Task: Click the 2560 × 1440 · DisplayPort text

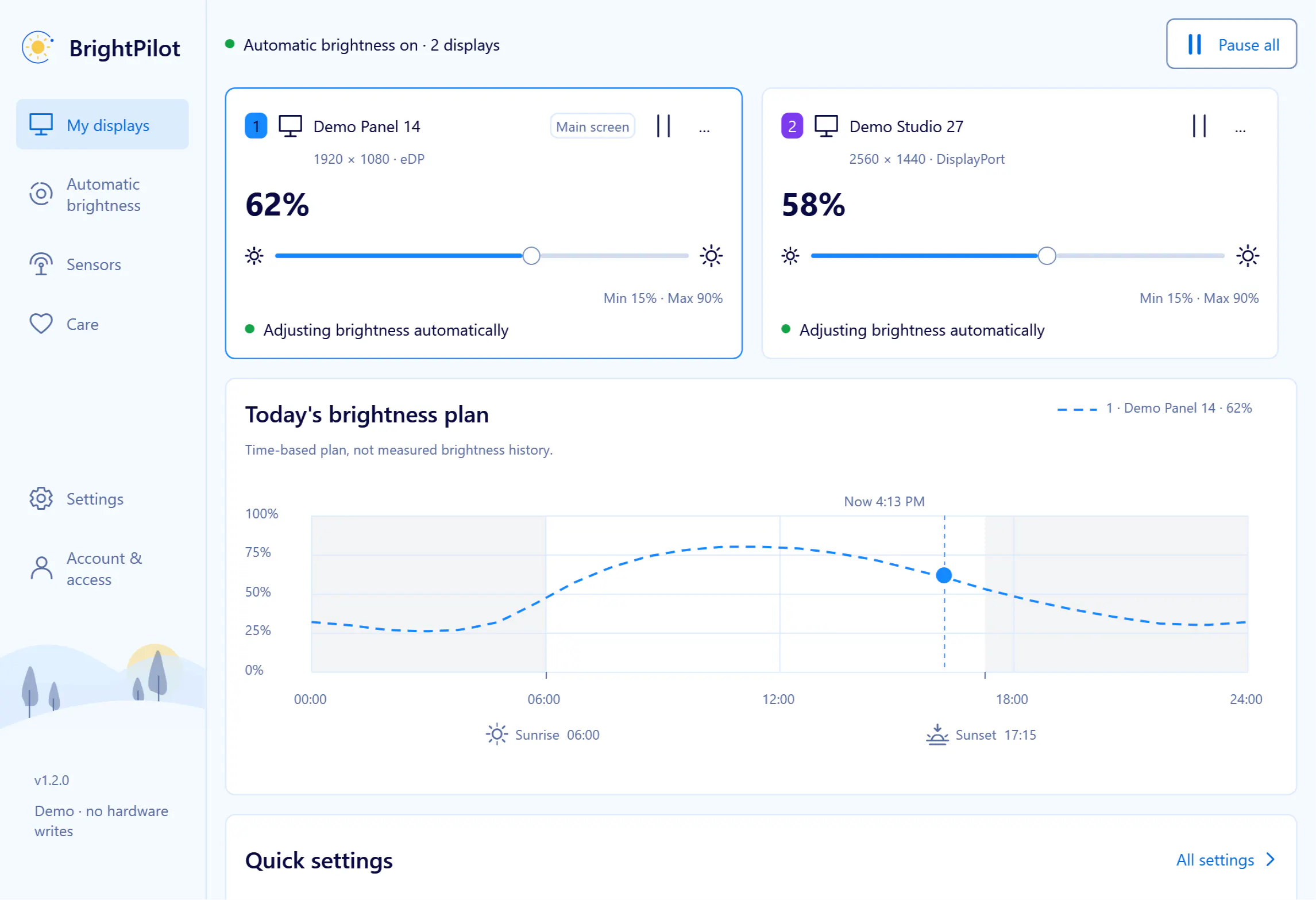Action: 927,159
